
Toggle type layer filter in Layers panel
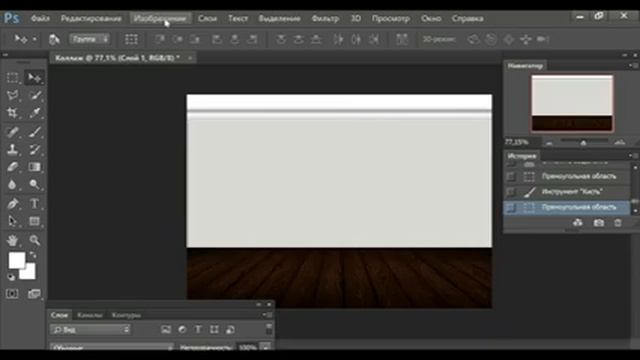[198, 330]
